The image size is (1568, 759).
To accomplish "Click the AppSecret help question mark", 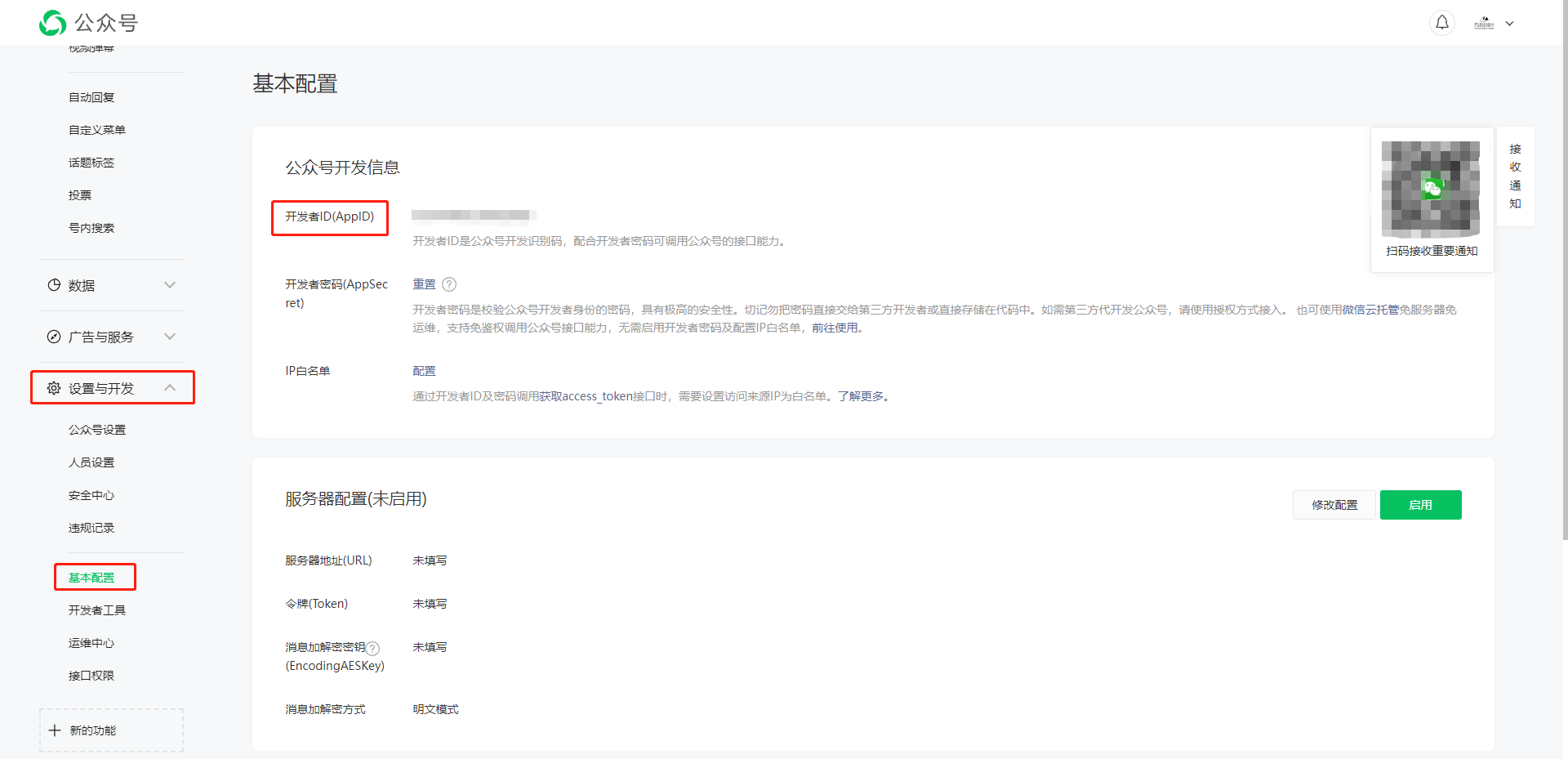I will click(449, 284).
